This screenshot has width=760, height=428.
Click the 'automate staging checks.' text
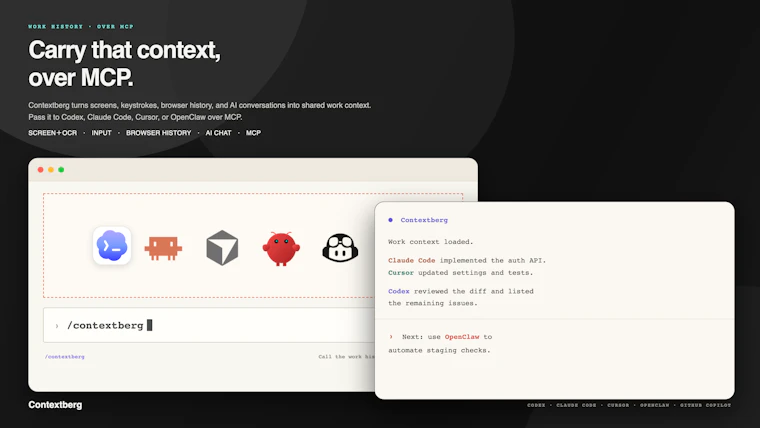coord(439,350)
